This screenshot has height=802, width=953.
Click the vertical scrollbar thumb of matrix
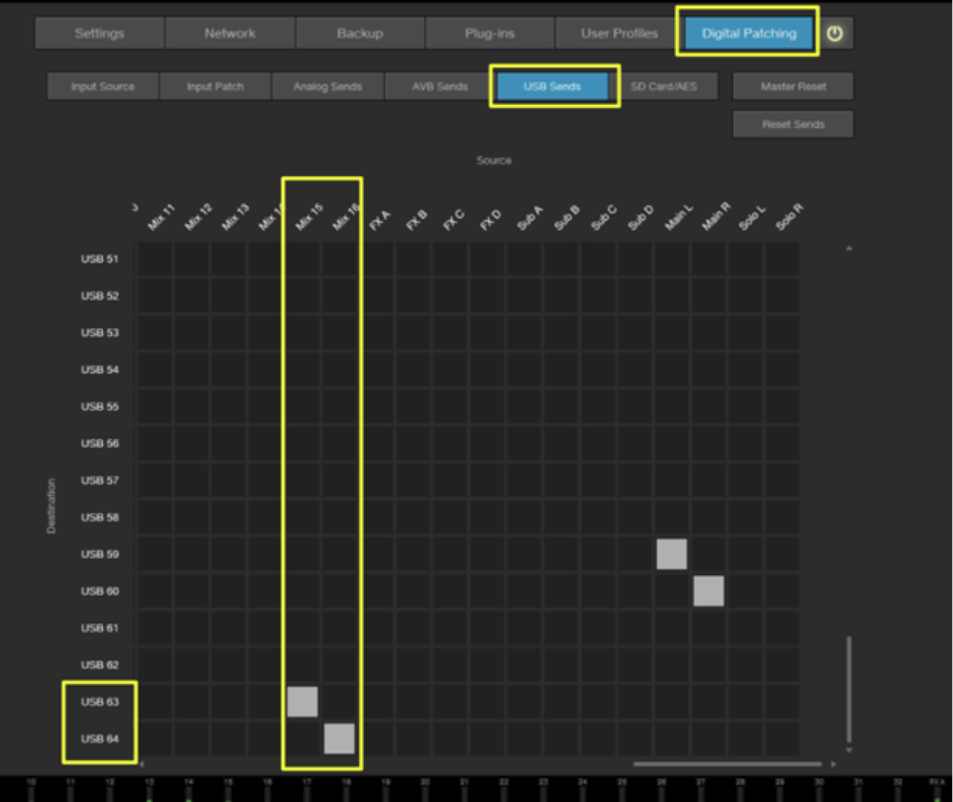point(848,688)
